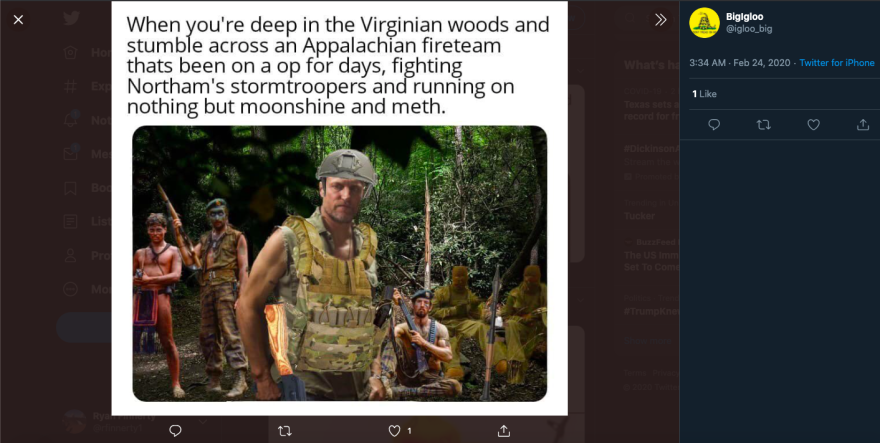Click dimmed Bookmarks icon in left nav
This screenshot has height=443, width=880.
tap(70, 188)
